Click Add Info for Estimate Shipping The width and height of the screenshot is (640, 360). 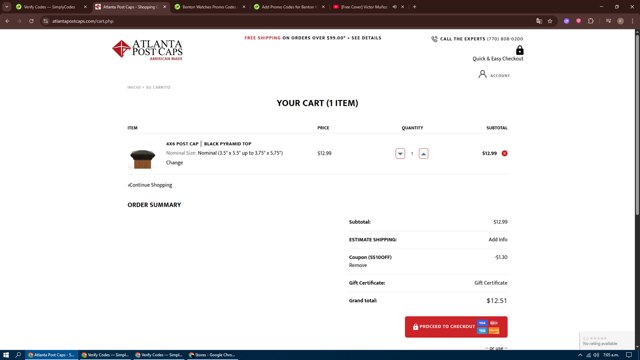tap(498, 240)
